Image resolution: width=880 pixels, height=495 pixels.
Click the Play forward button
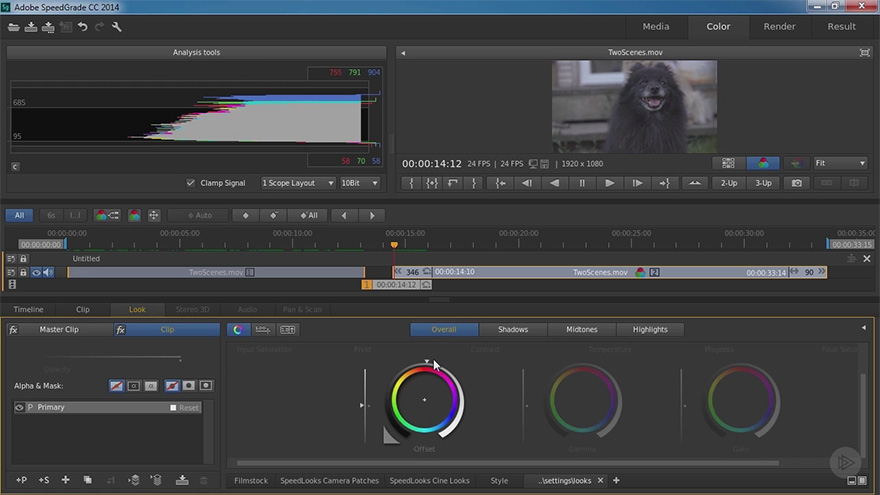609,183
